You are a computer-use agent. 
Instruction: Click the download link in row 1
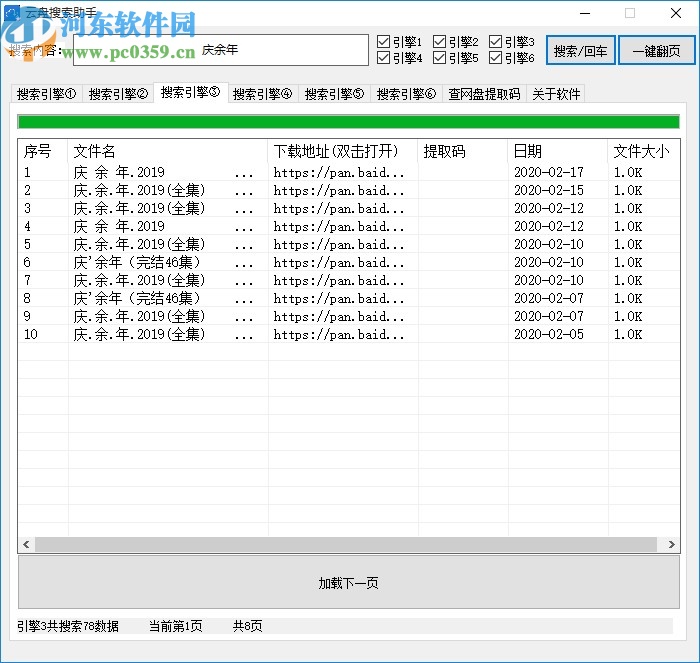339,172
